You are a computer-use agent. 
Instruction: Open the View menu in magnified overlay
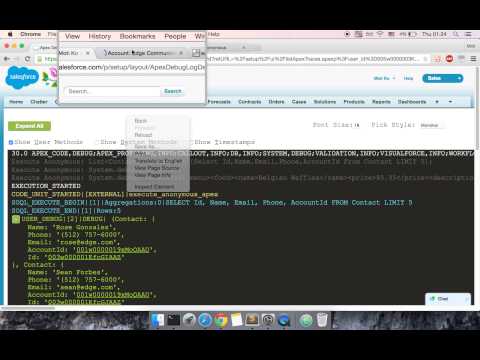coord(72,36)
